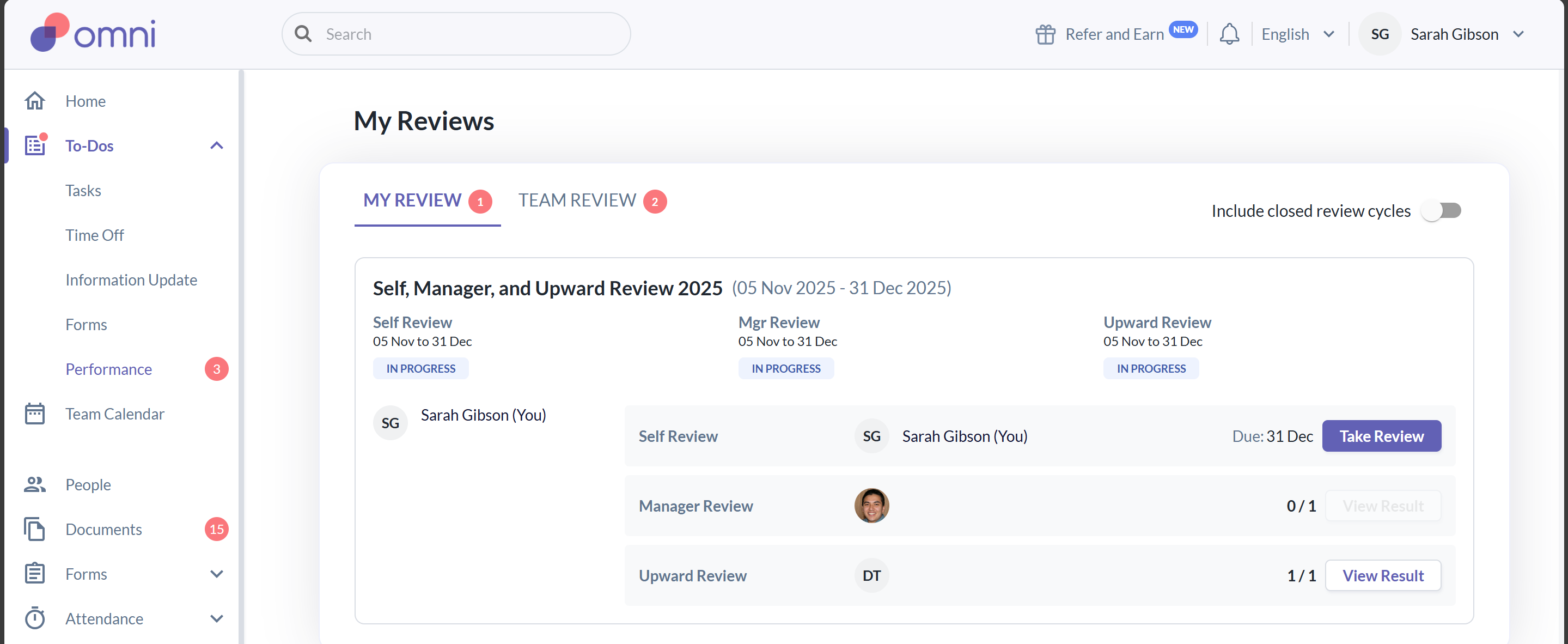1568x644 pixels.
Task: Click View Result for Upward Review
Action: (1382, 575)
